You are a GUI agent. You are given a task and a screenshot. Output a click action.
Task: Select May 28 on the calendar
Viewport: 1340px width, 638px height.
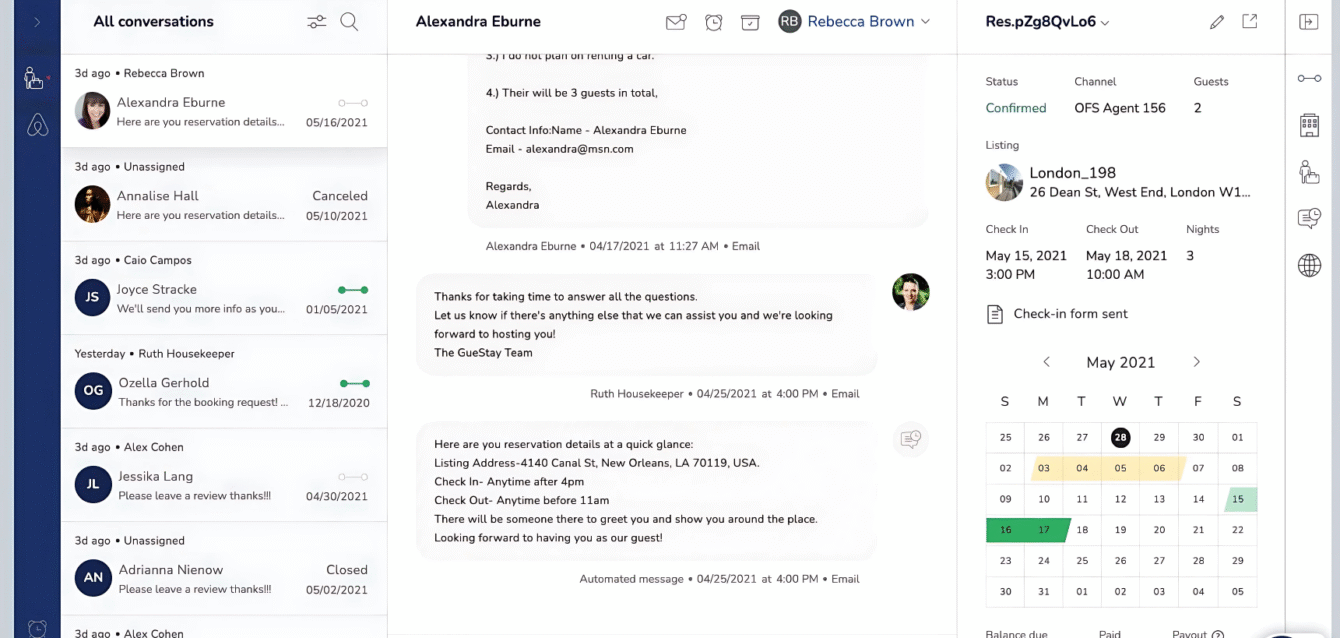click(1120, 437)
